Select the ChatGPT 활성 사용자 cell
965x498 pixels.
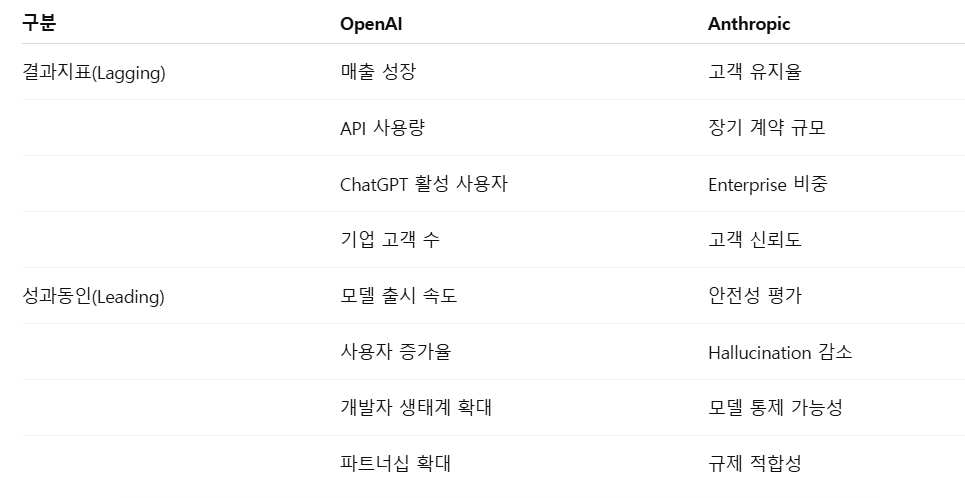point(423,184)
